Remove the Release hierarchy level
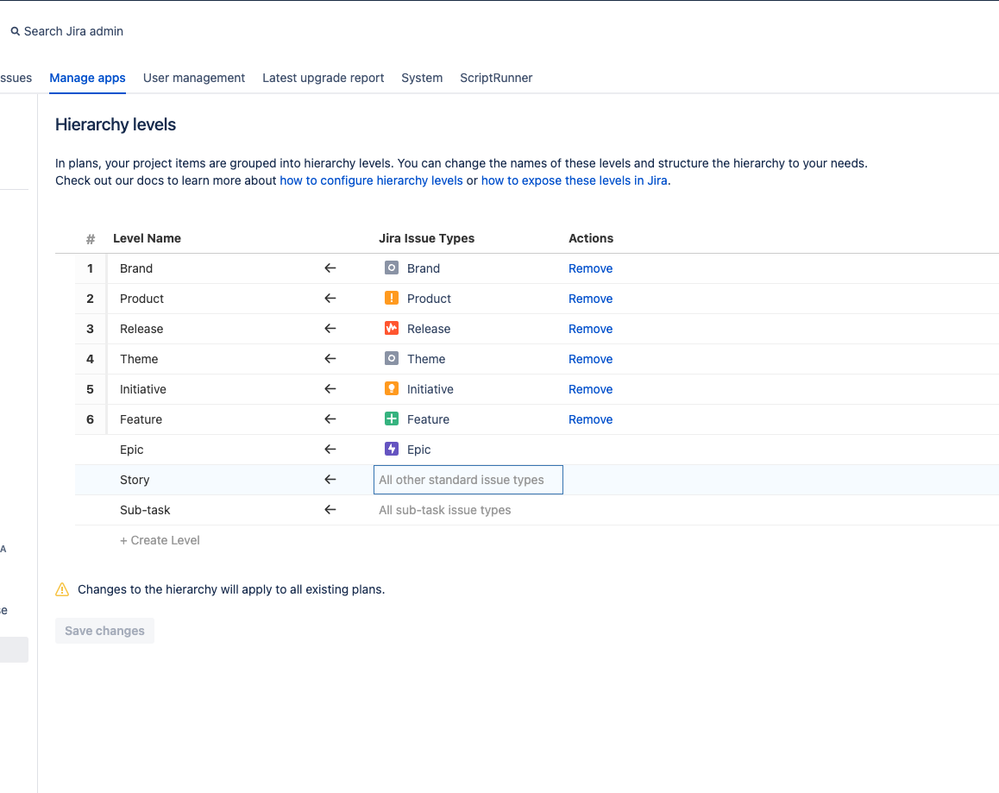This screenshot has height=793, width=999. (591, 329)
